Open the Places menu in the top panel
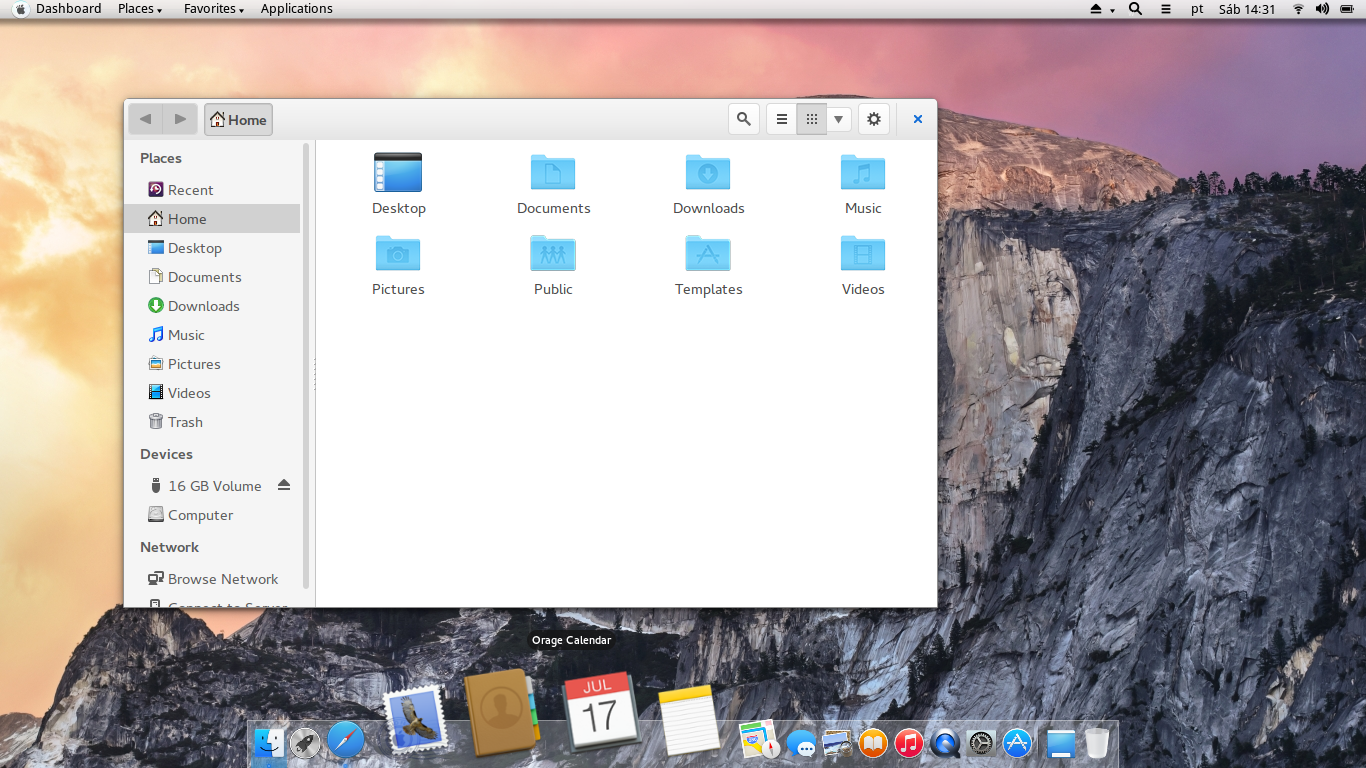Screen dimensions: 1366x768 pyautogui.click(x=140, y=9)
